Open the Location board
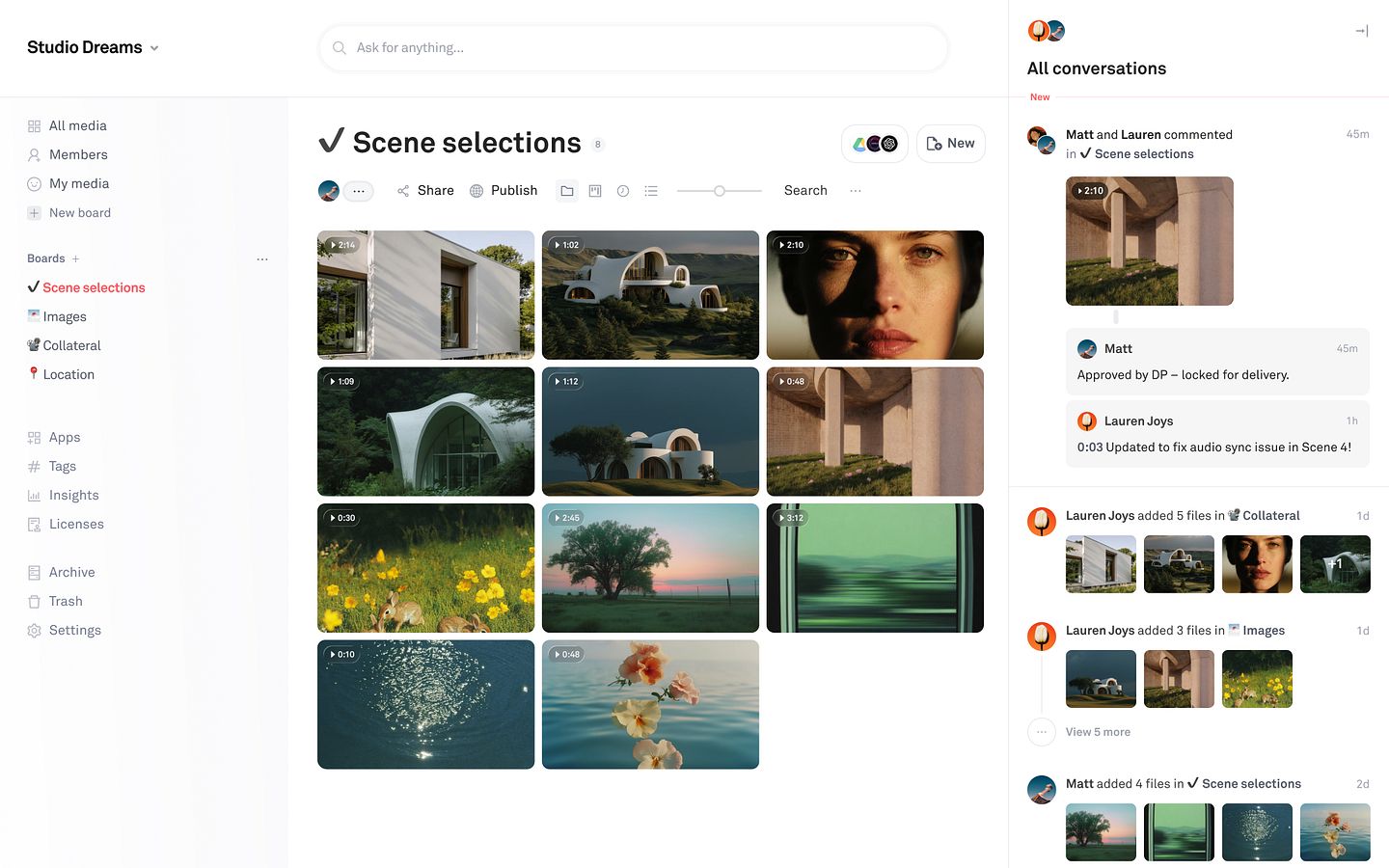This screenshot has height=868, width=1389. (68, 374)
